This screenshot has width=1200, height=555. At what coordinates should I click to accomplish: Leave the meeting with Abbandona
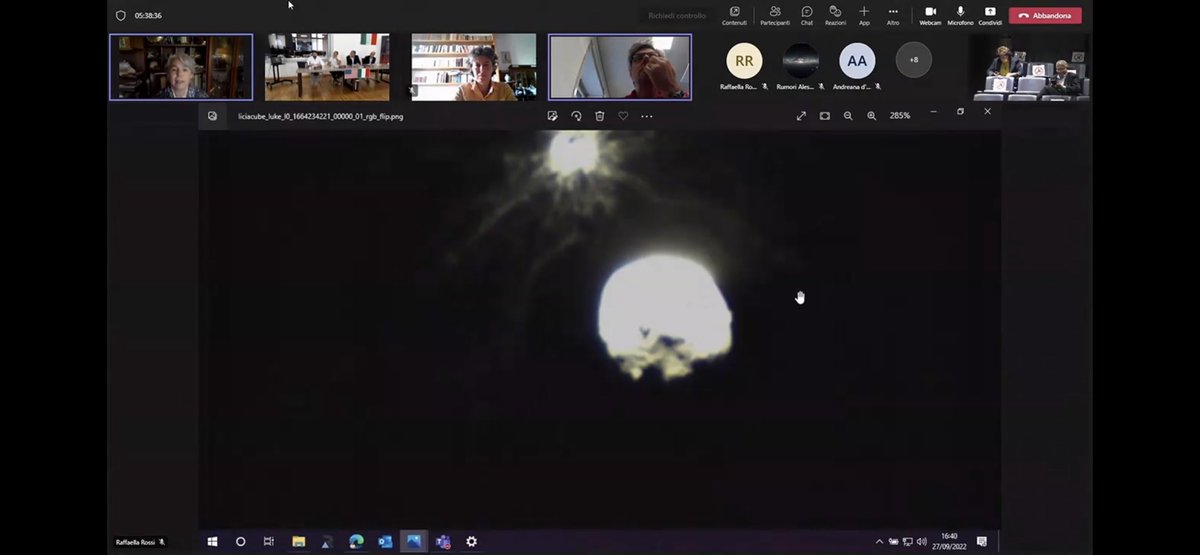point(1045,16)
